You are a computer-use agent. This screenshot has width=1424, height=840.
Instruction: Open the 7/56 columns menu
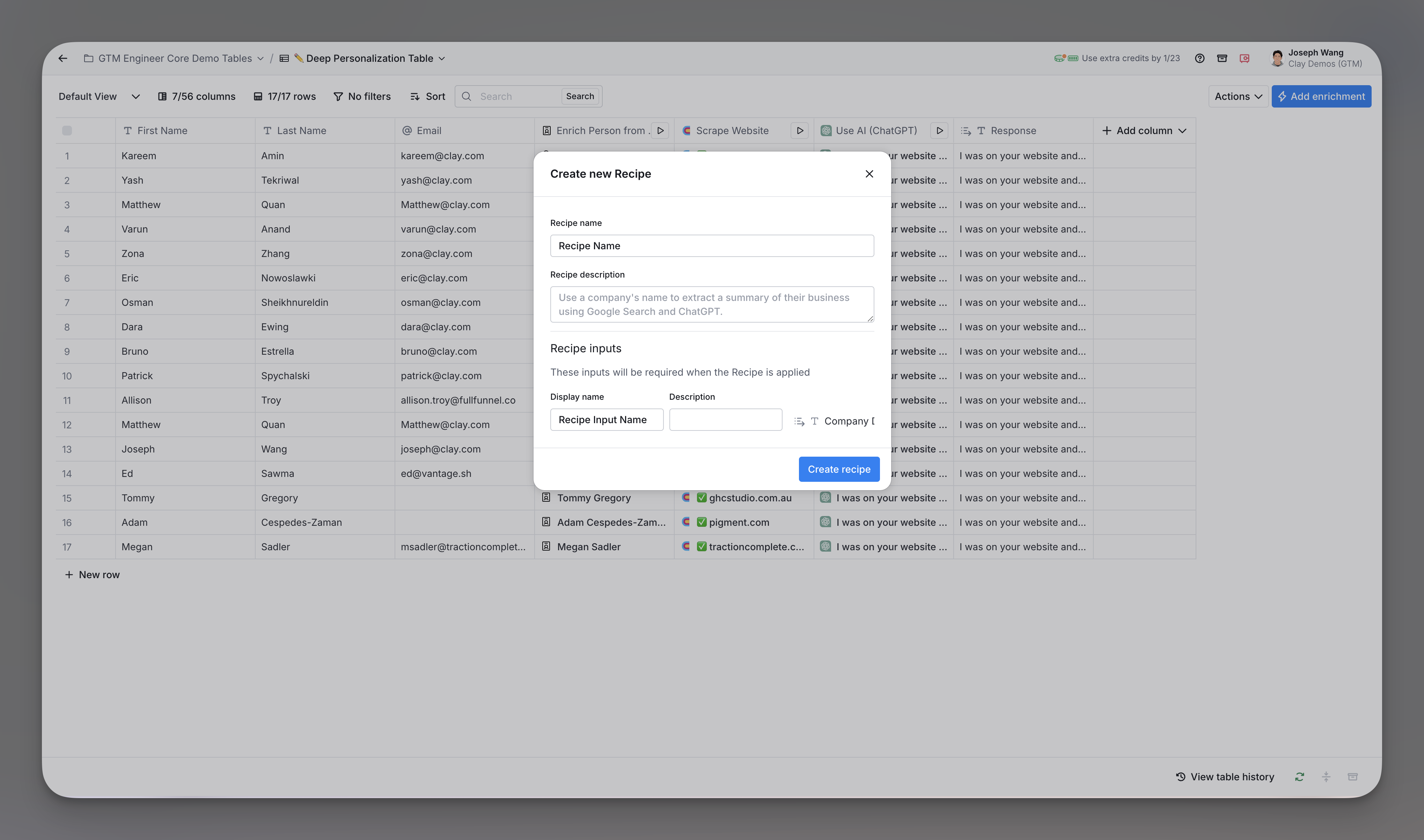click(196, 96)
